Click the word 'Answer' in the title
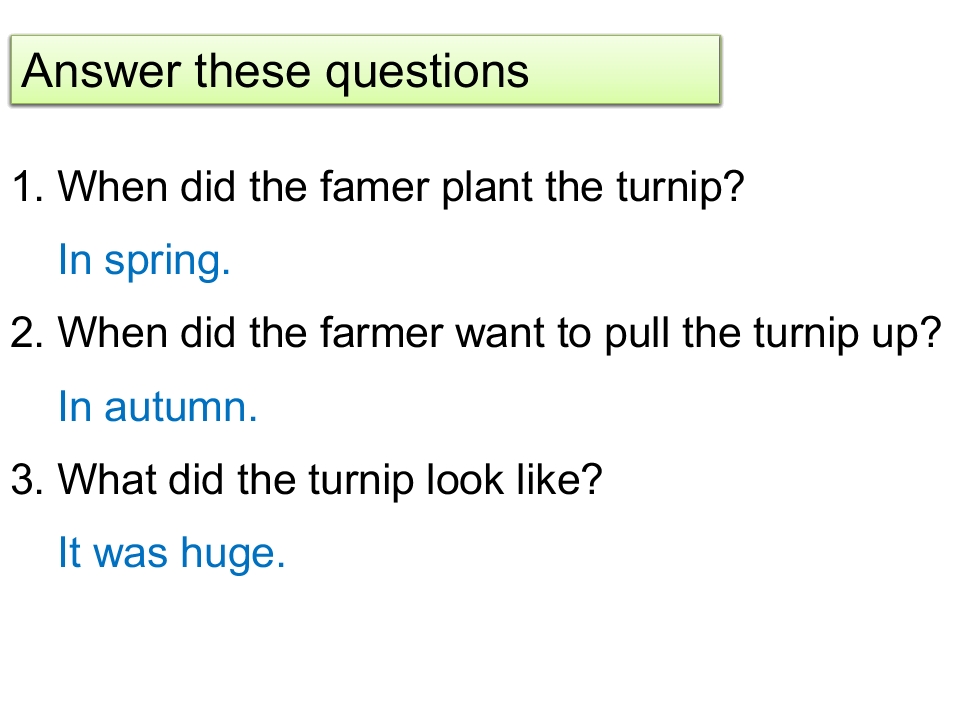 [101, 71]
